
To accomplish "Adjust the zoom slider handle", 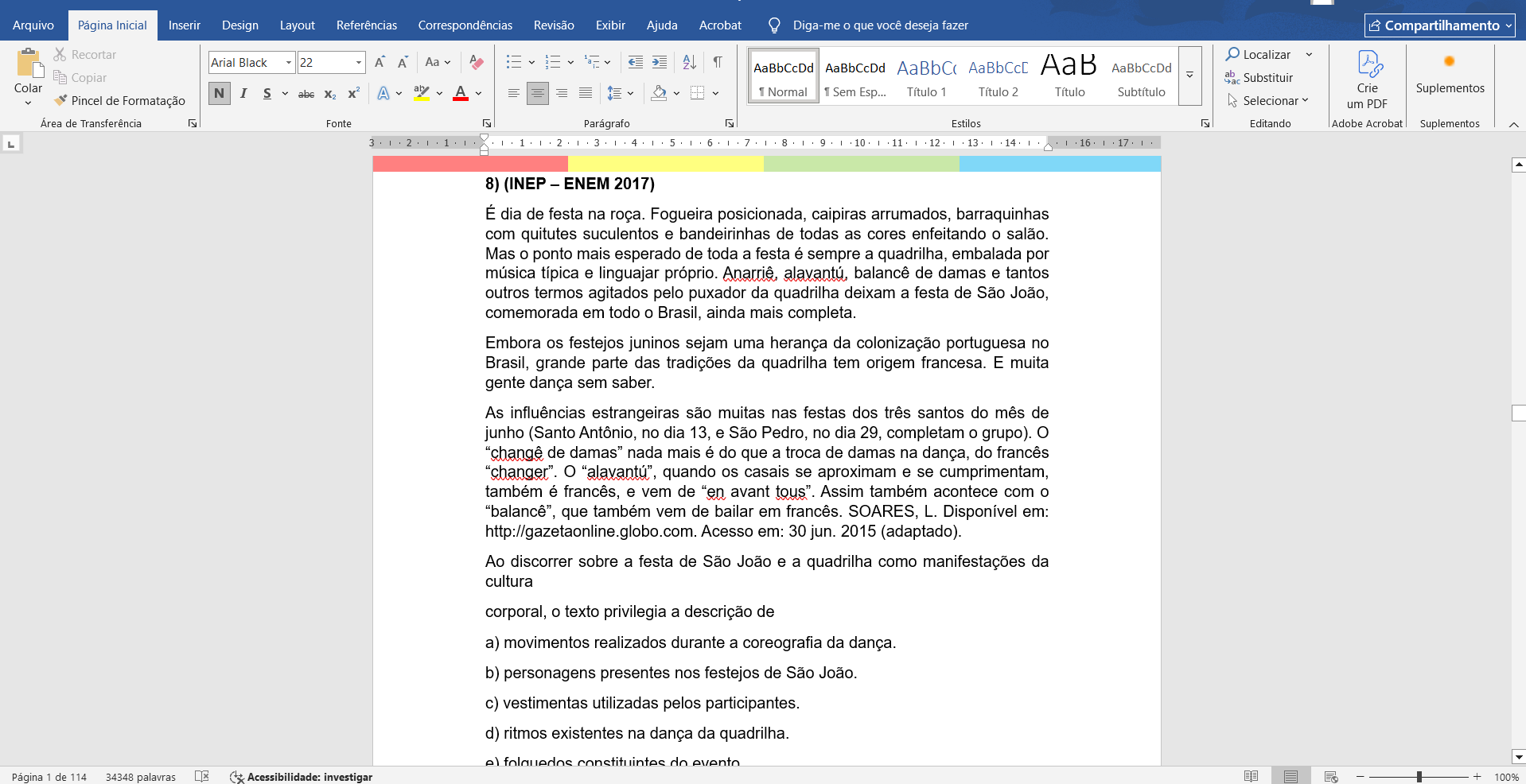I will 1419,777.
